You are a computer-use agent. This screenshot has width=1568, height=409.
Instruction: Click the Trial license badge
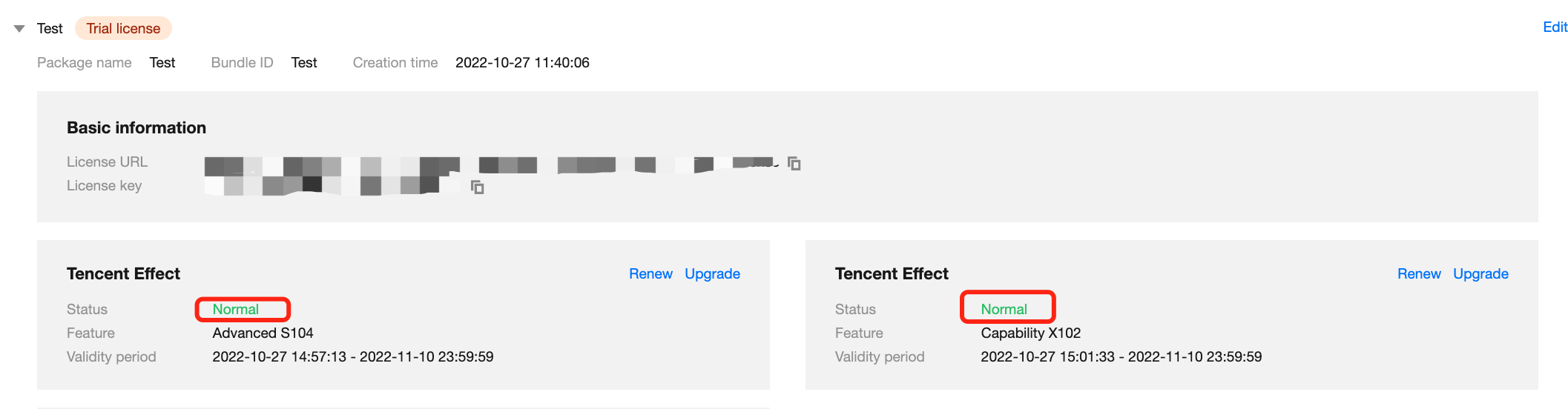coord(123,28)
